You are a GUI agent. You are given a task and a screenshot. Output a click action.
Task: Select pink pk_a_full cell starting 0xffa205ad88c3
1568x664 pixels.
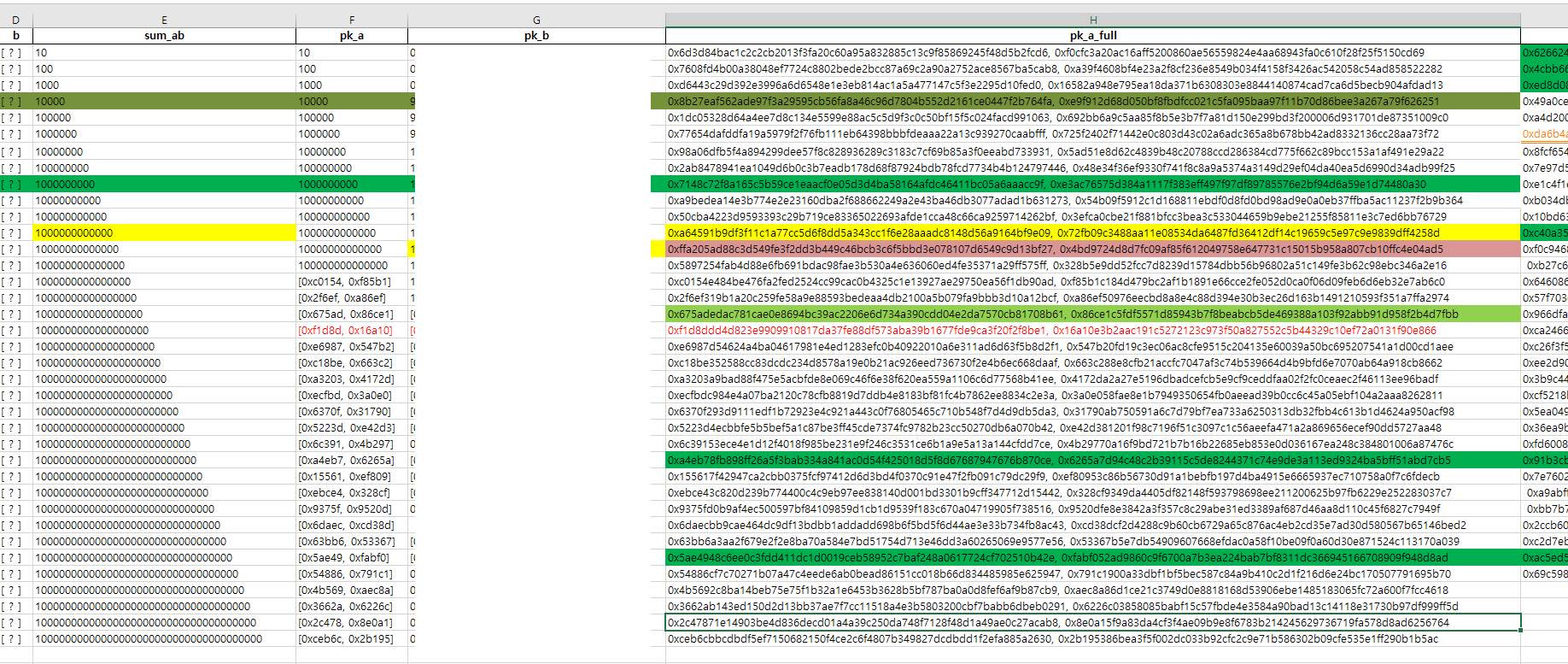point(1093,249)
